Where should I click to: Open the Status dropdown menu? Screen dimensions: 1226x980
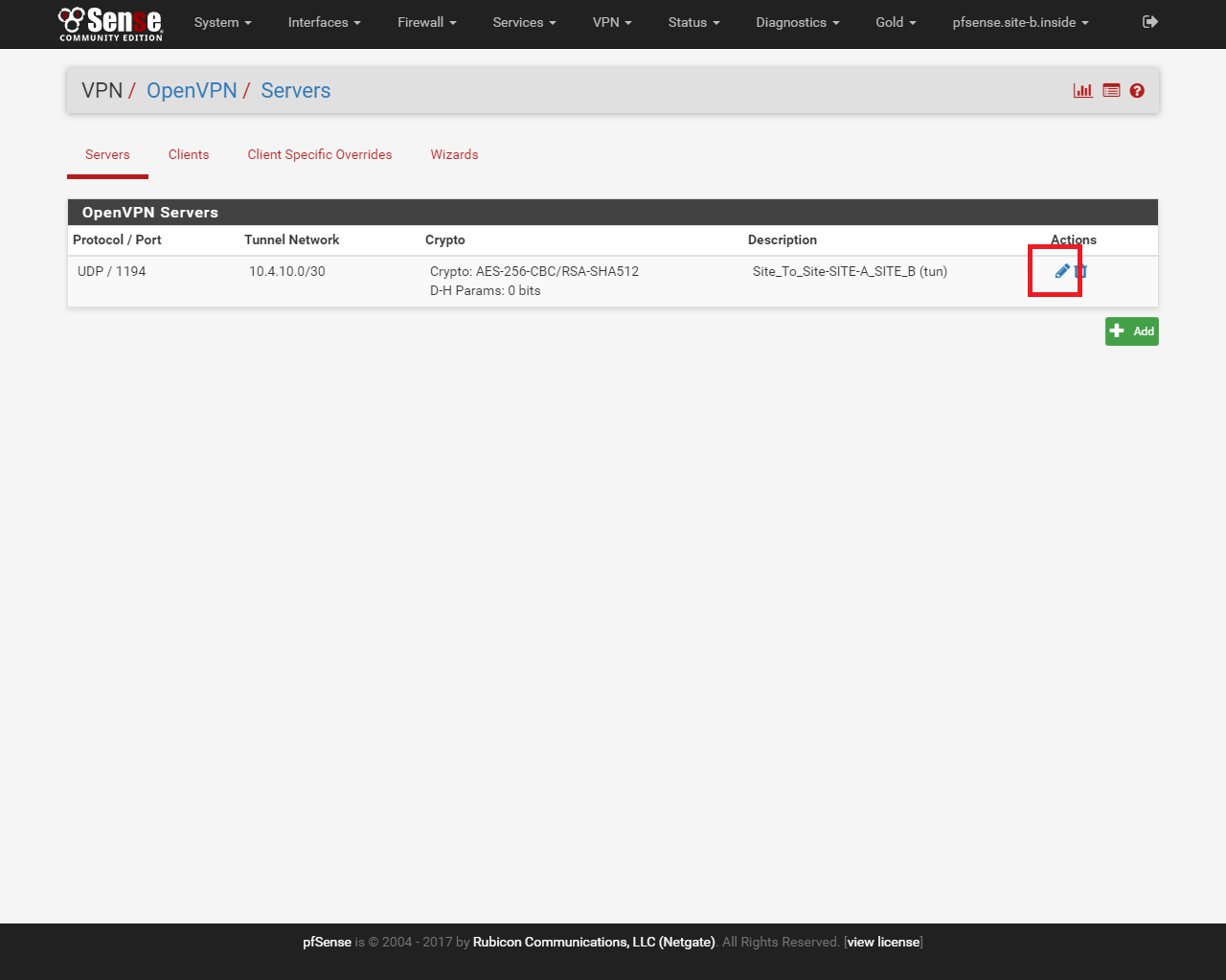coord(693,22)
